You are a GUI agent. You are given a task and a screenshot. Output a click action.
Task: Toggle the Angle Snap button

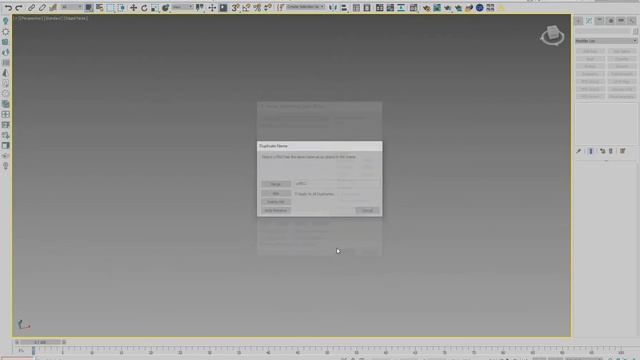tap(246, 8)
